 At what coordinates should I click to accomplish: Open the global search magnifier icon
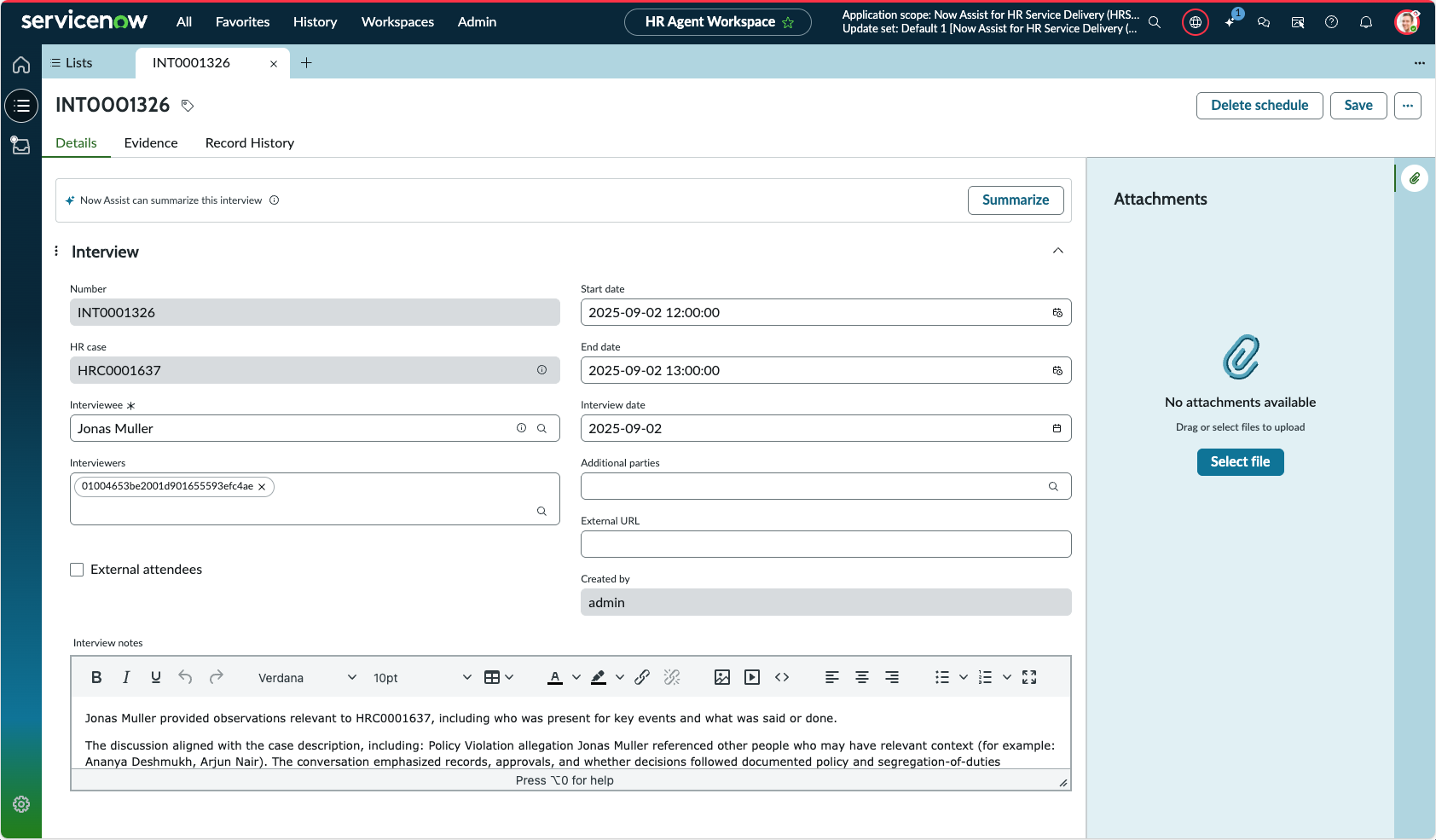click(1155, 22)
